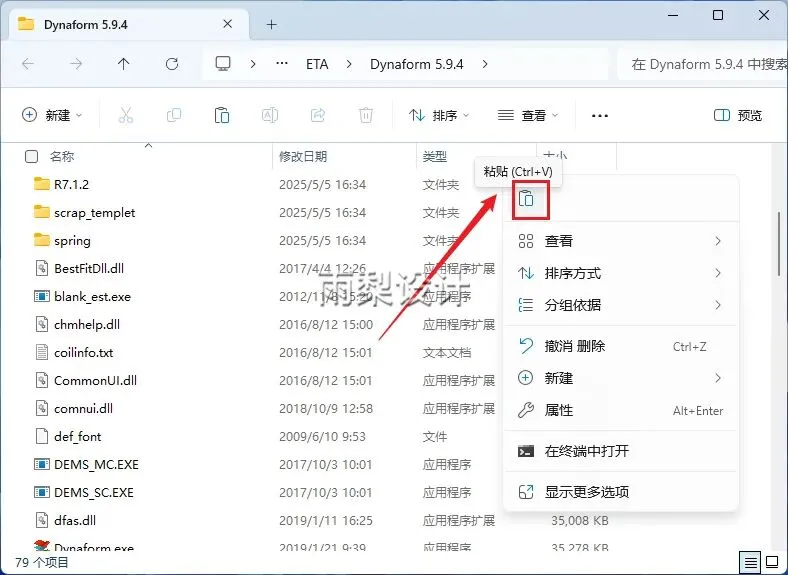Toggle the select all checkbox in header
The width and height of the screenshot is (788, 575).
point(31,157)
